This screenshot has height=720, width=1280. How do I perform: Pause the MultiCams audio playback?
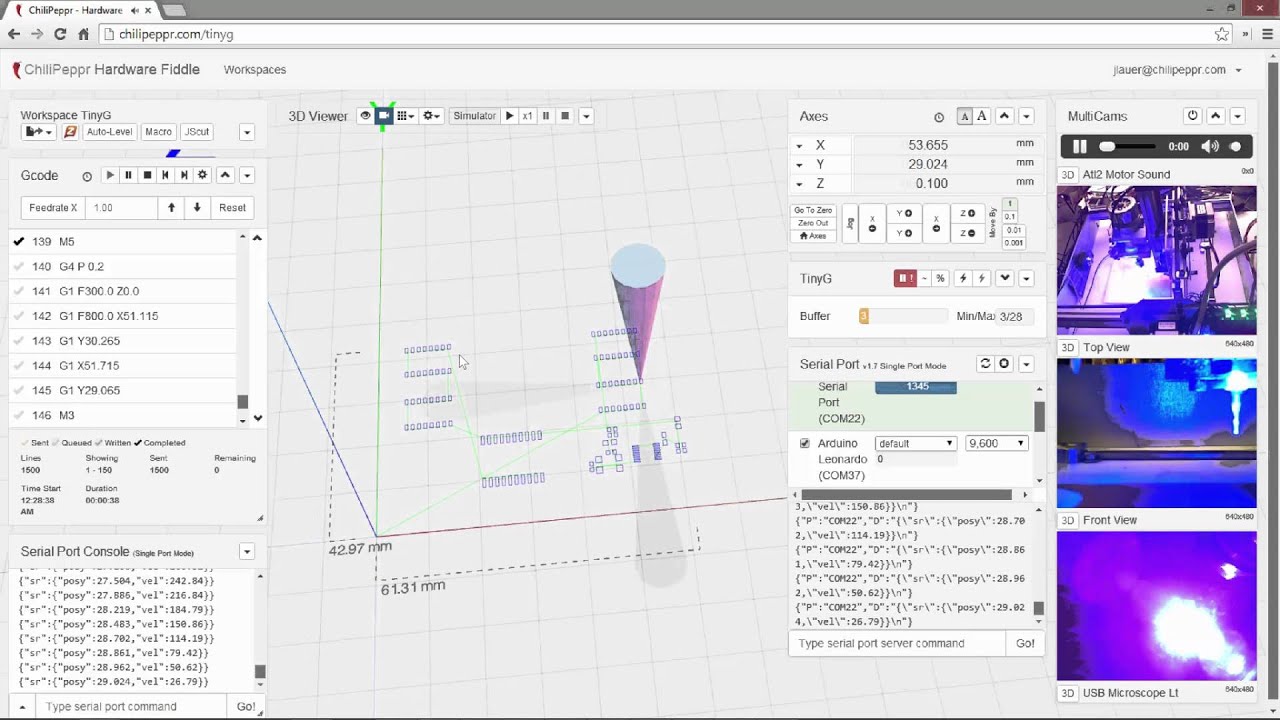tap(1080, 146)
